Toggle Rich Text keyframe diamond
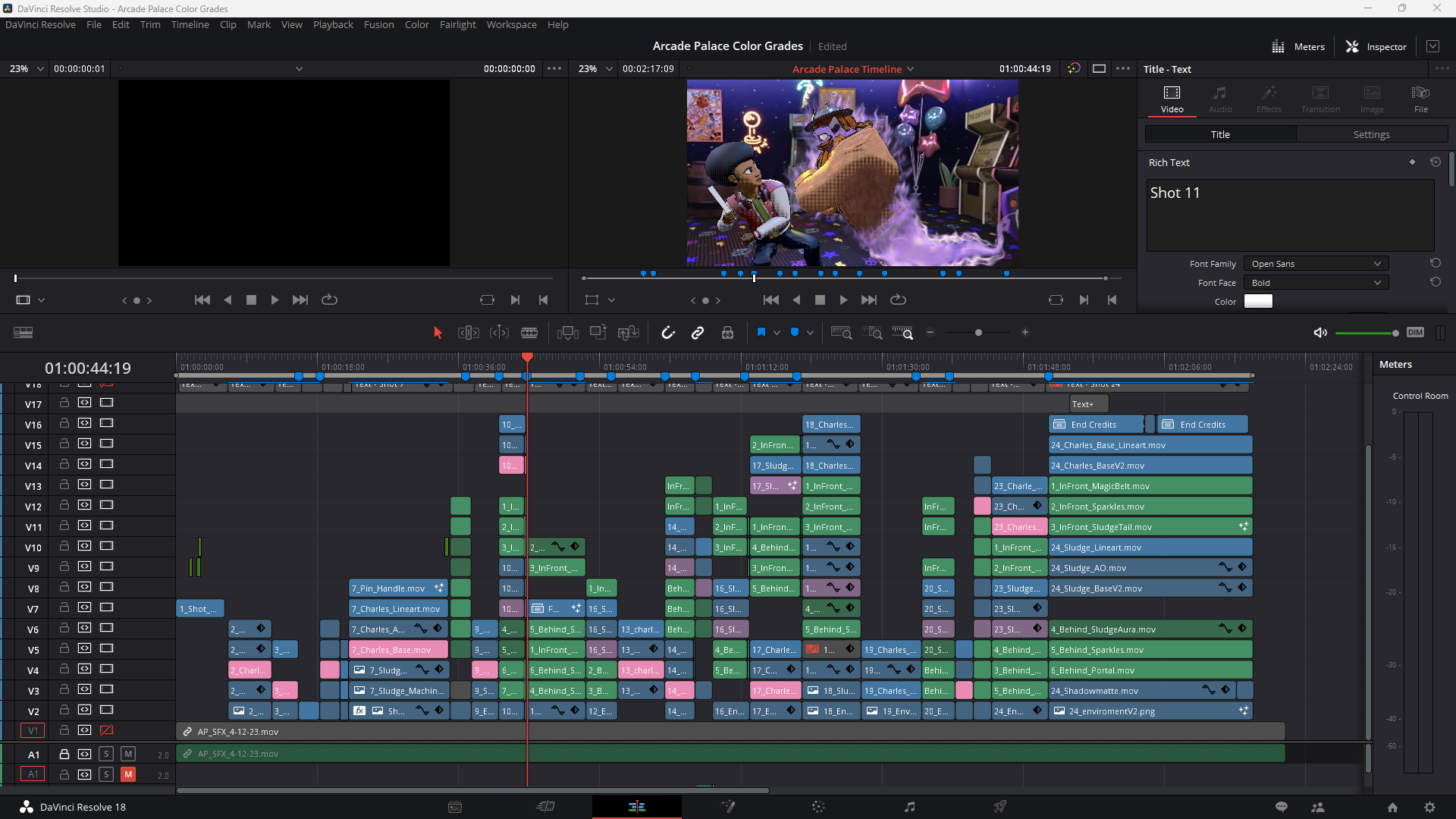1456x819 pixels. coord(1412,162)
